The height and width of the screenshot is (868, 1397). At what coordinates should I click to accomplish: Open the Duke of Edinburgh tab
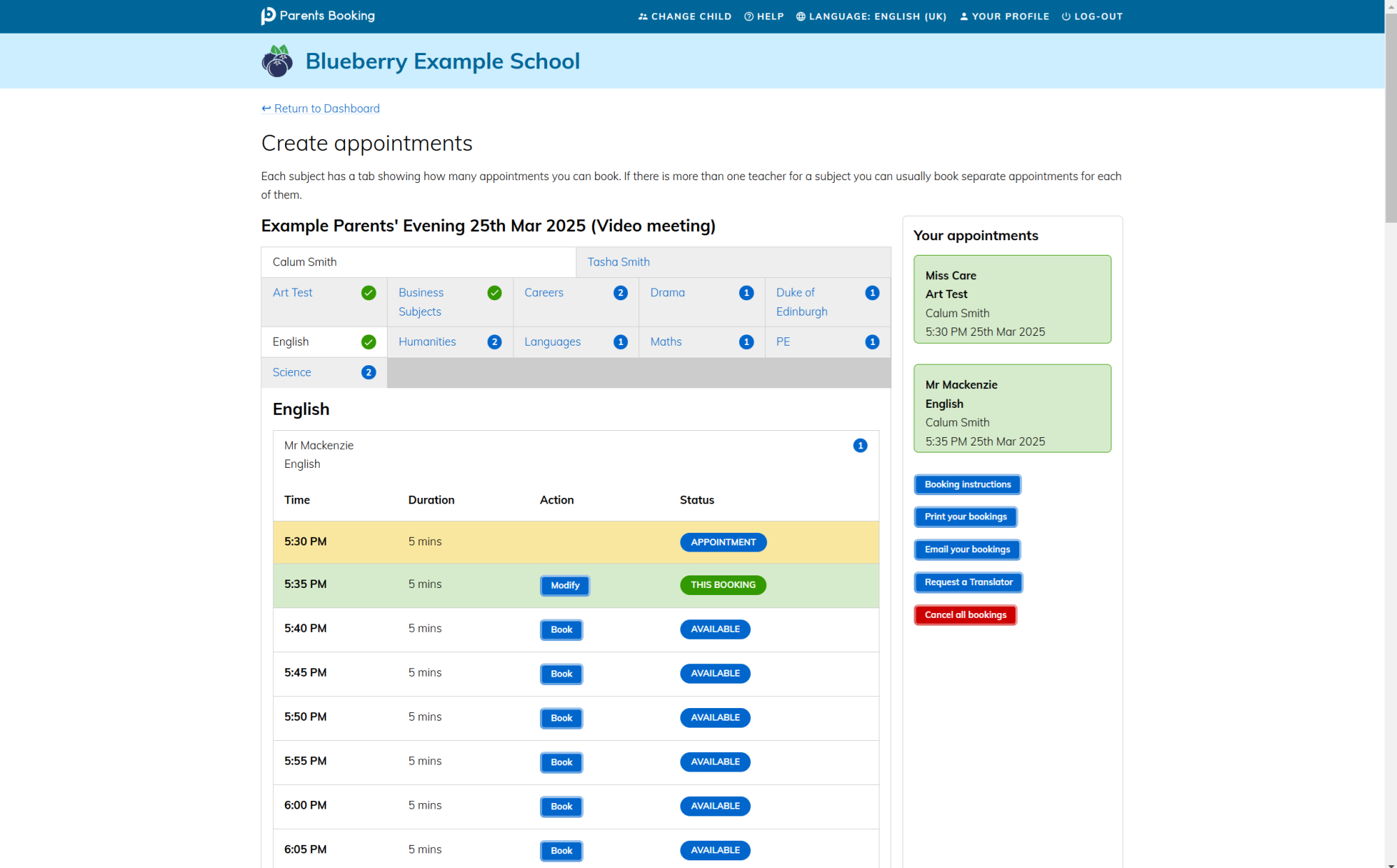[x=801, y=302]
